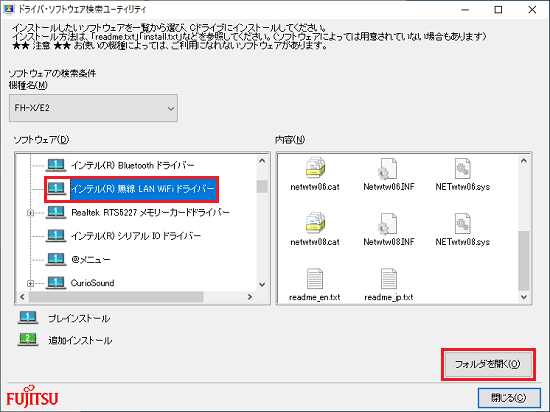Click the laptop icon beside CurioSound
The height and width of the screenshot is (412, 550).
pos(56,283)
